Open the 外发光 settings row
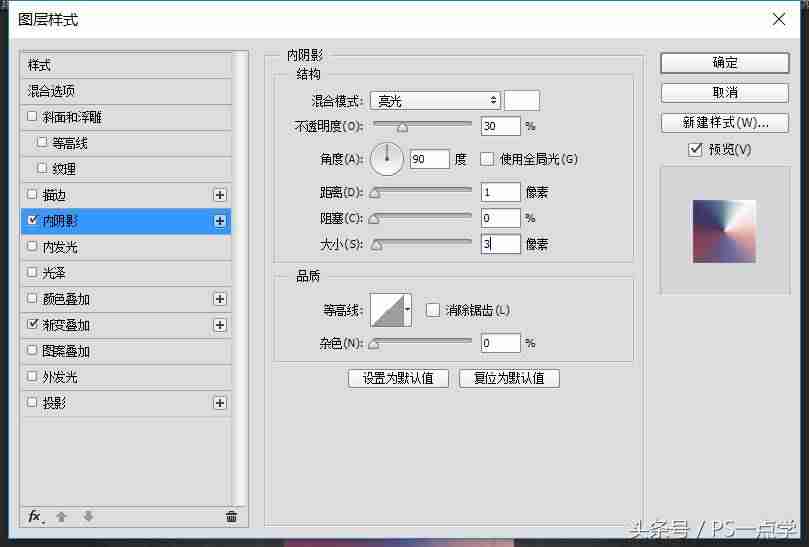 126,377
